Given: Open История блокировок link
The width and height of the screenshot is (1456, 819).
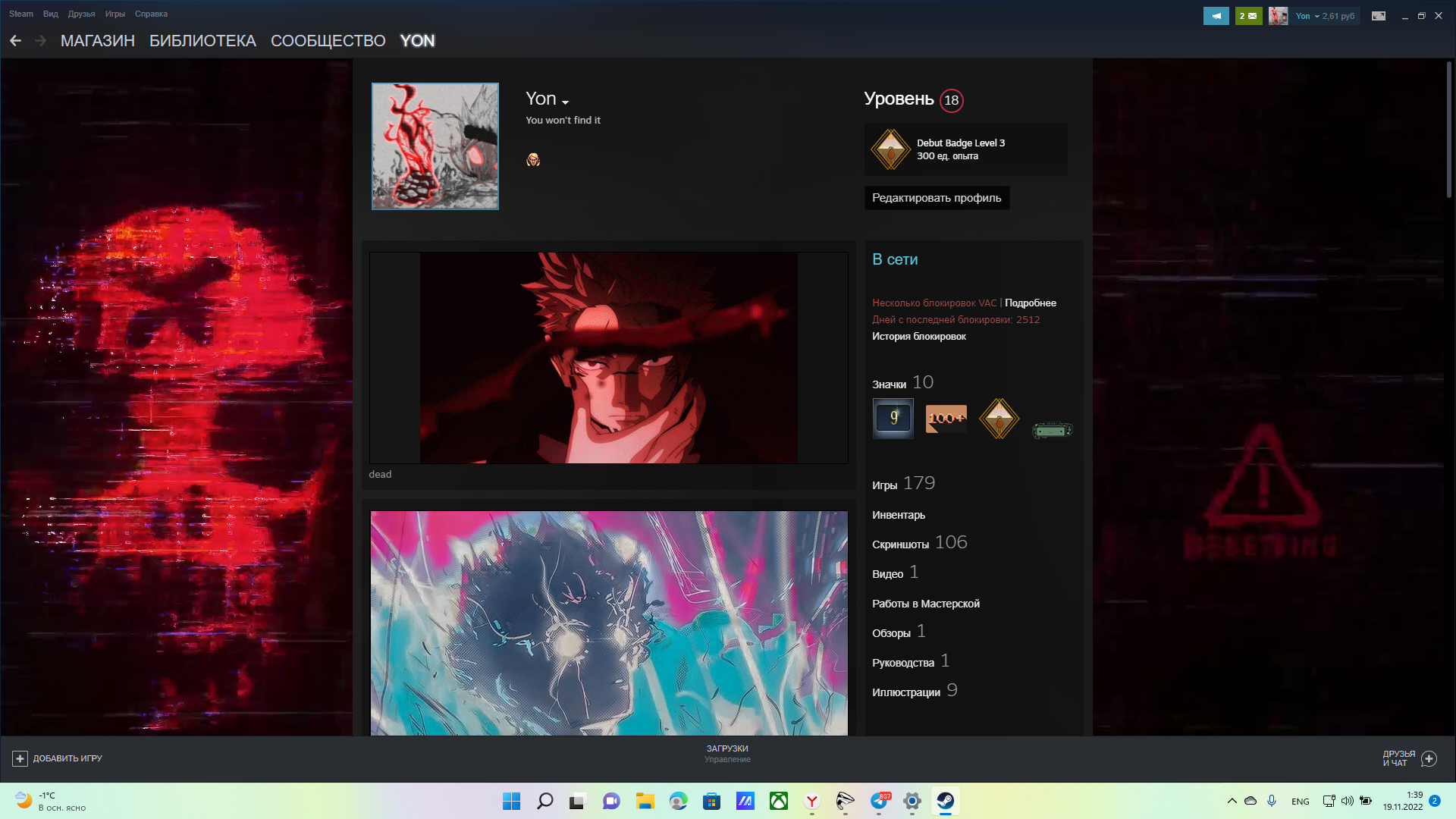Looking at the screenshot, I should pyautogui.click(x=919, y=336).
